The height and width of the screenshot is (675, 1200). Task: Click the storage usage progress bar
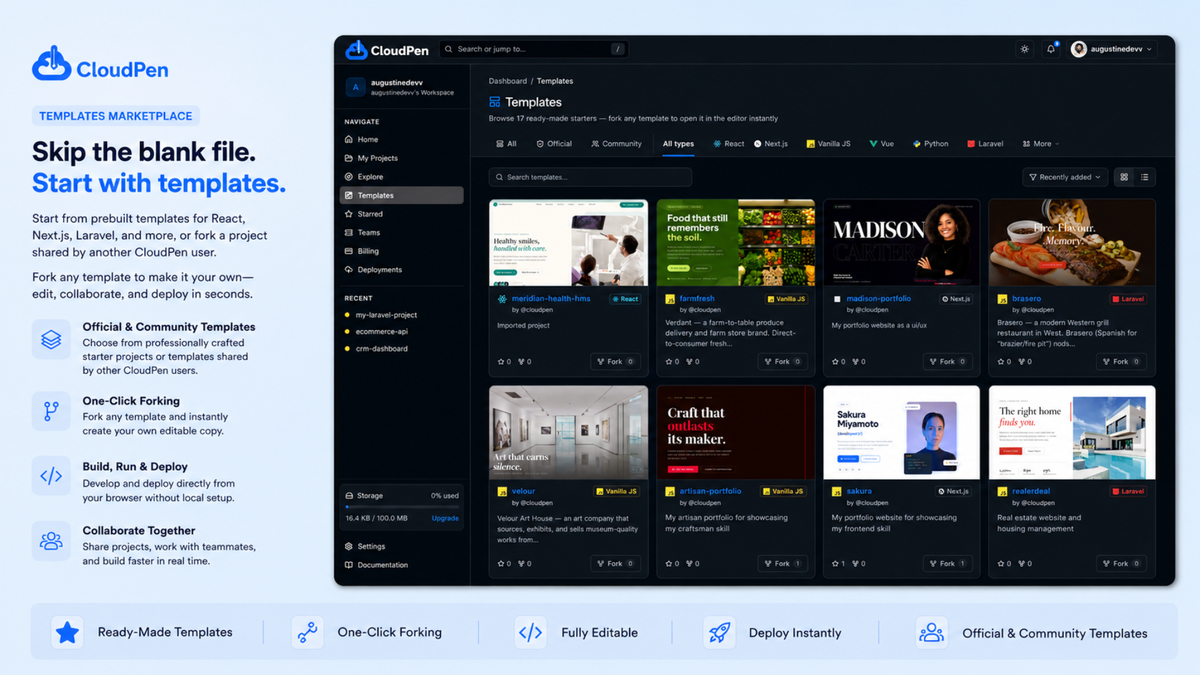click(402, 507)
